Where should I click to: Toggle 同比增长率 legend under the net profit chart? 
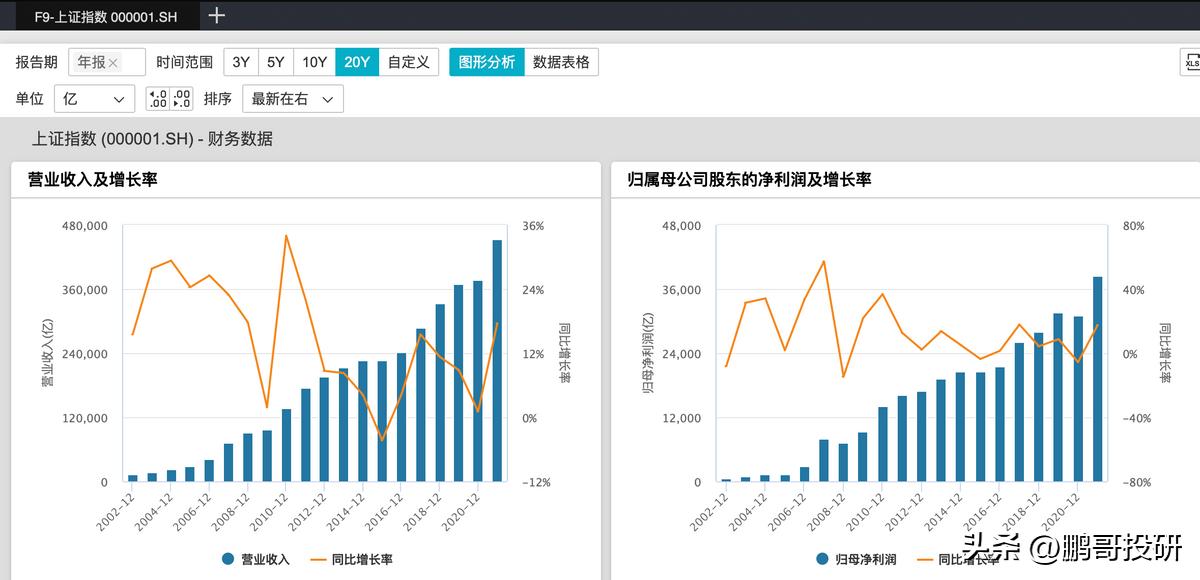tap(966, 558)
